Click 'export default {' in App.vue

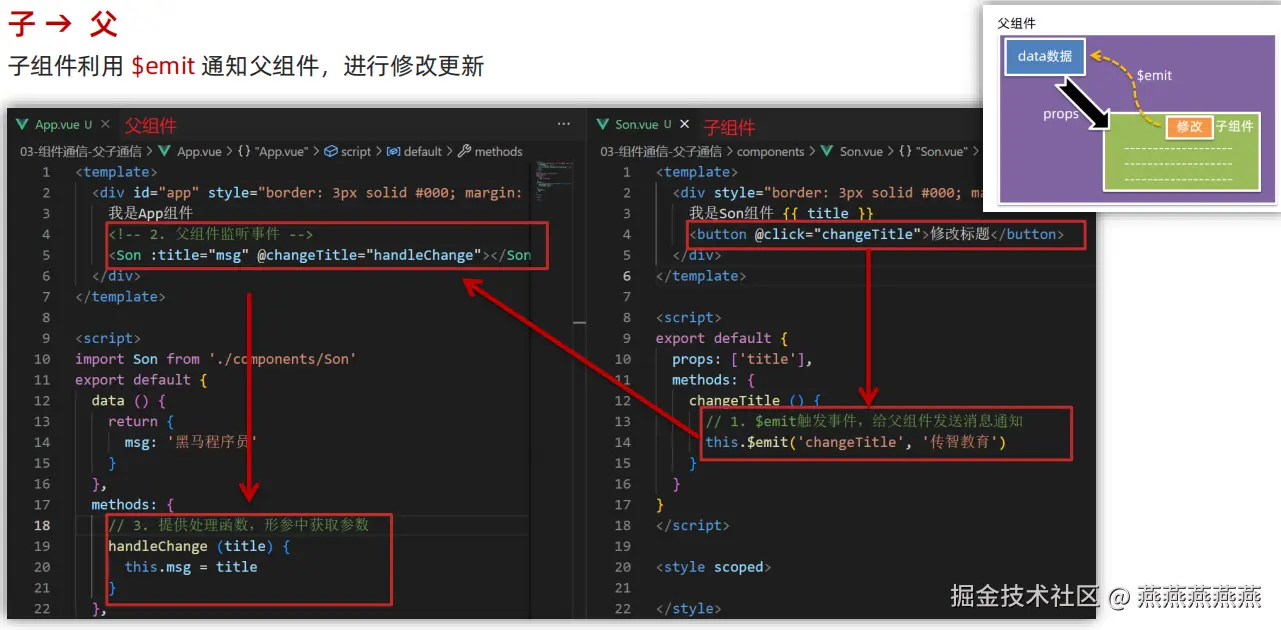point(141,380)
